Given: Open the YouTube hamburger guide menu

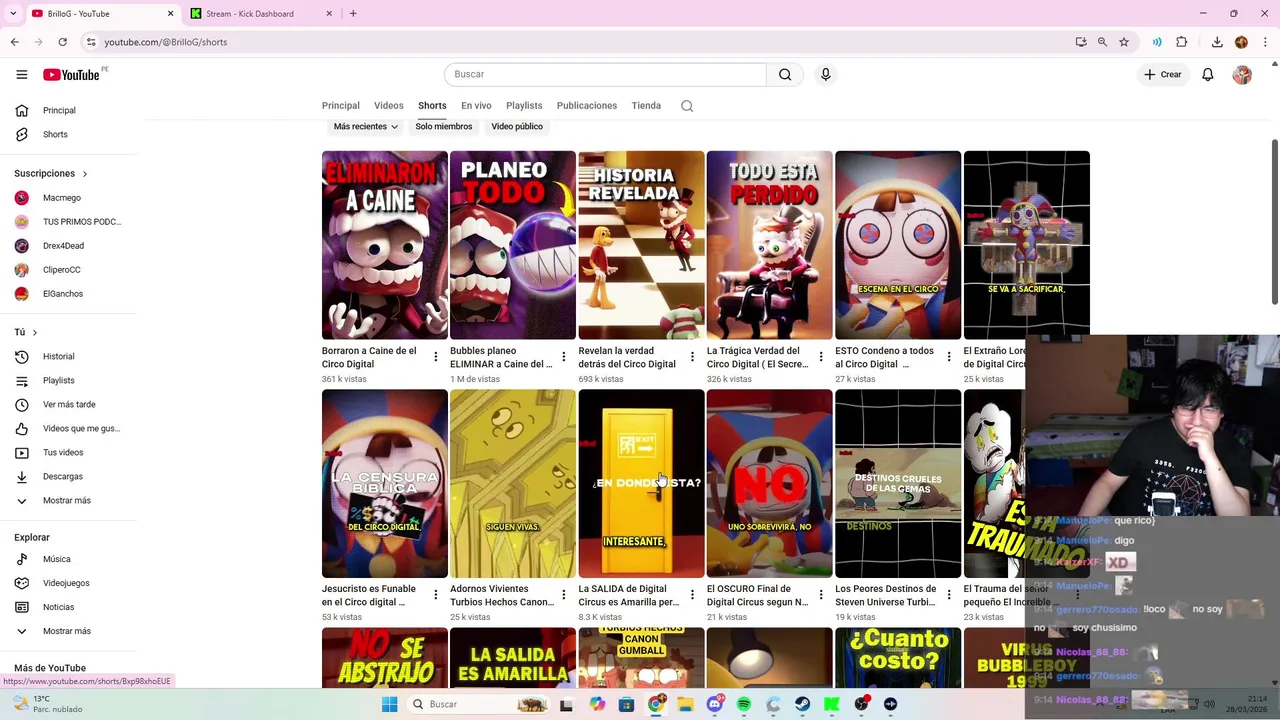Looking at the screenshot, I should point(22,74).
